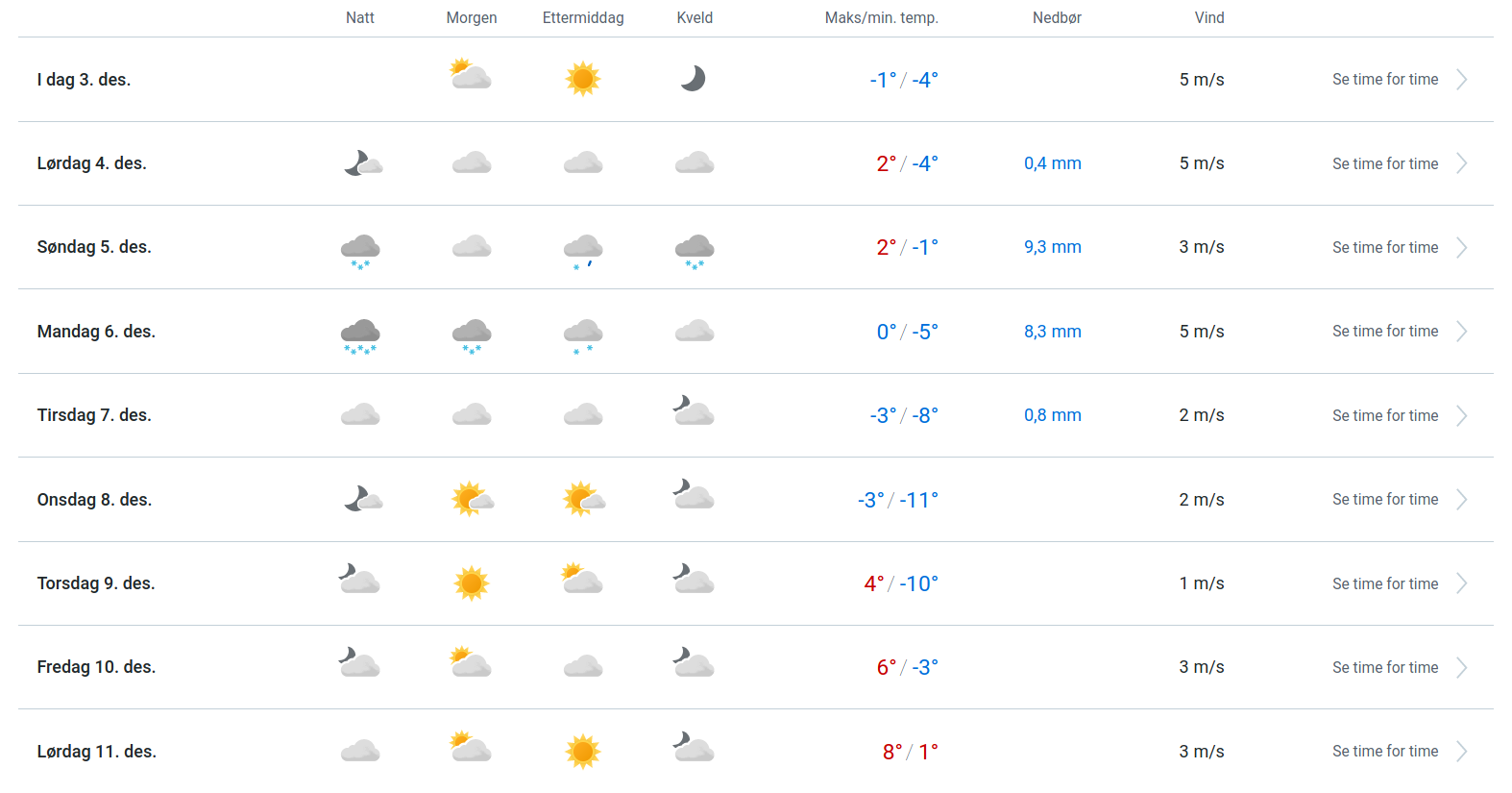
Task: Click the sunny afternoon icon for today
Action: tap(582, 79)
